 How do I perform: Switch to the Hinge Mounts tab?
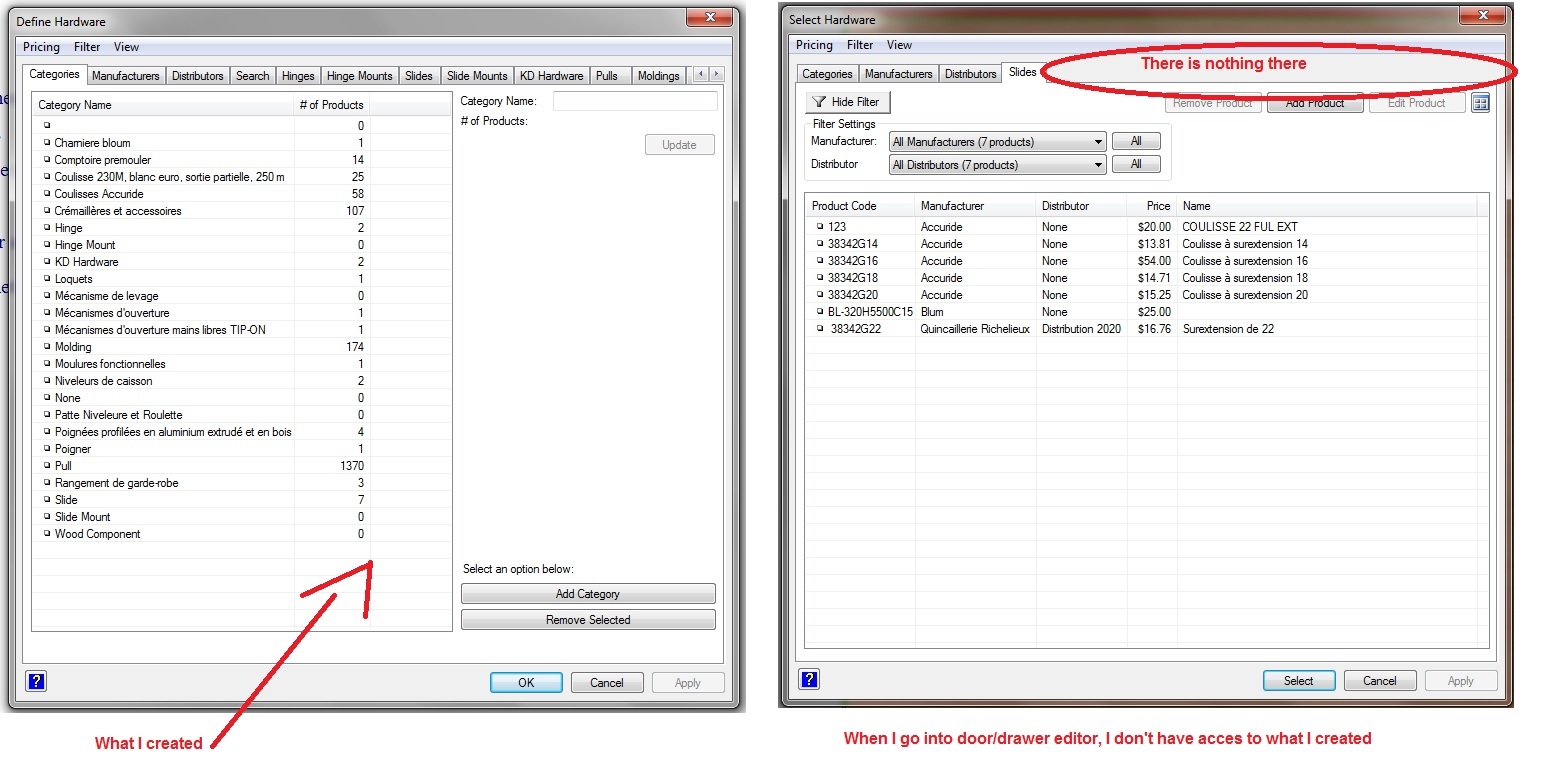click(x=359, y=76)
